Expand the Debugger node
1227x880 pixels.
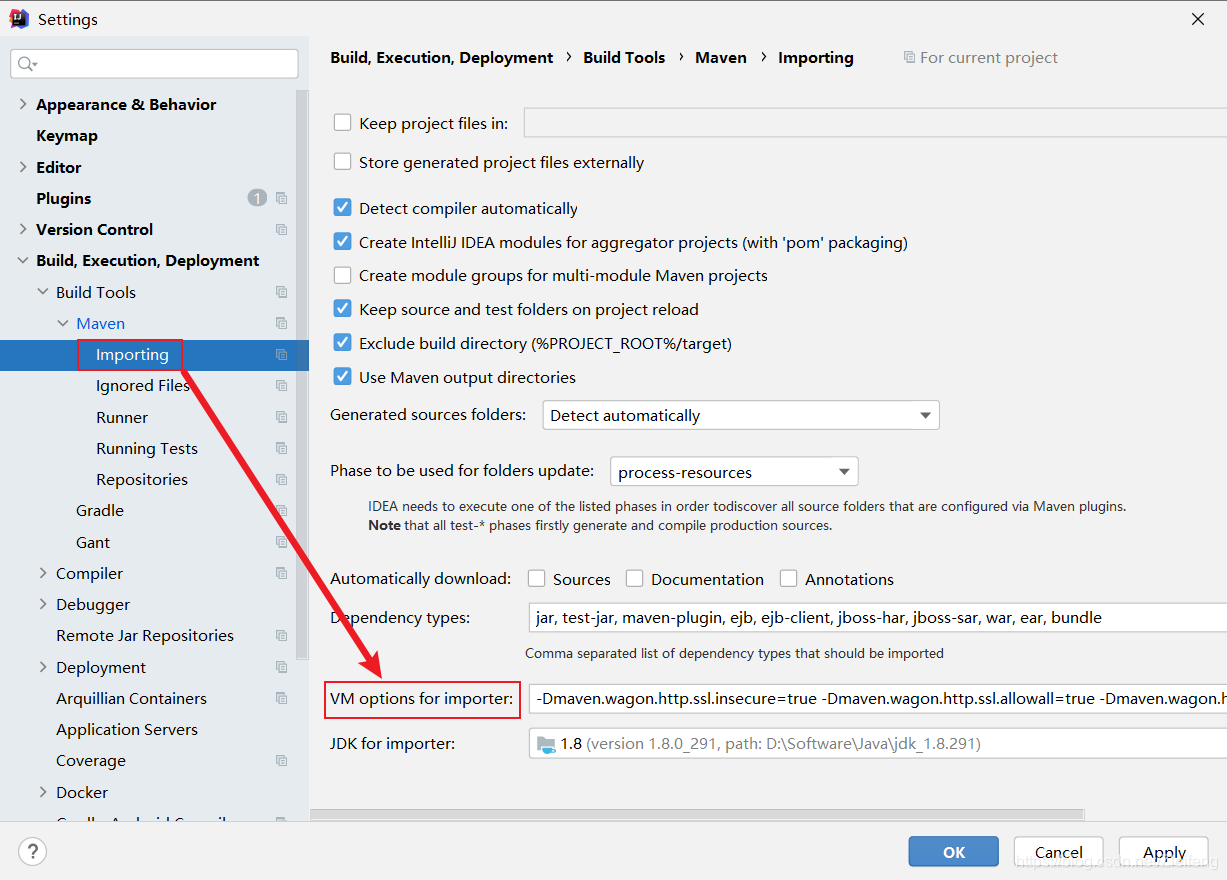[43, 604]
